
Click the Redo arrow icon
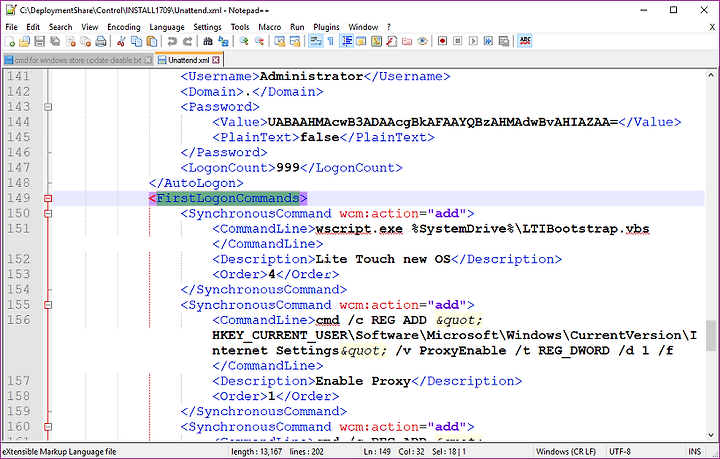(187, 41)
